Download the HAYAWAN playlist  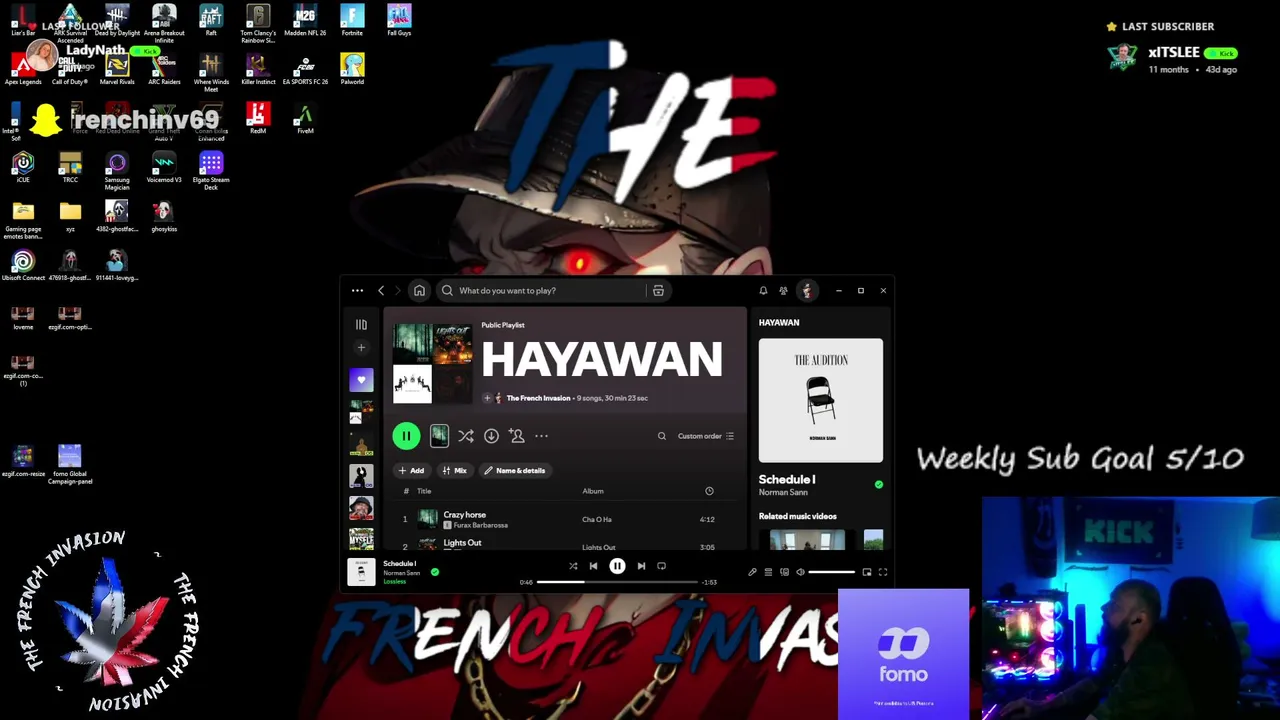coord(491,436)
